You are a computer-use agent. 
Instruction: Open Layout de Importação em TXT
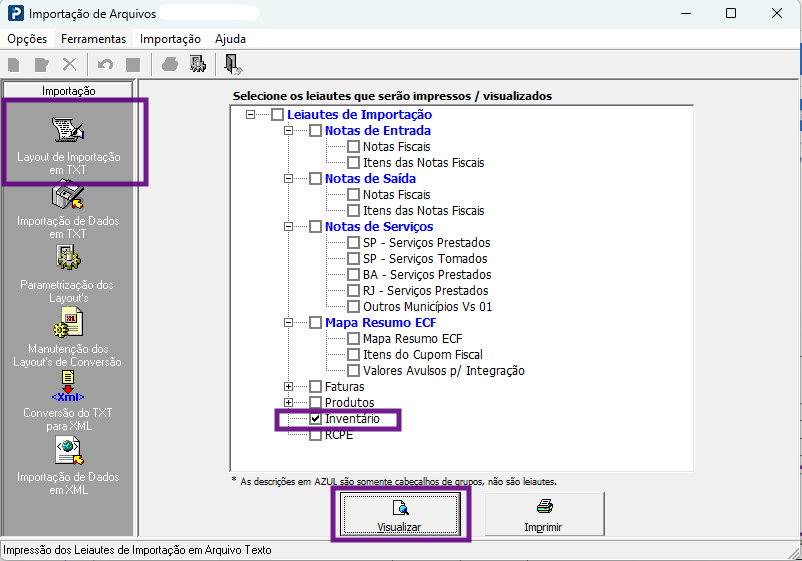pos(69,145)
